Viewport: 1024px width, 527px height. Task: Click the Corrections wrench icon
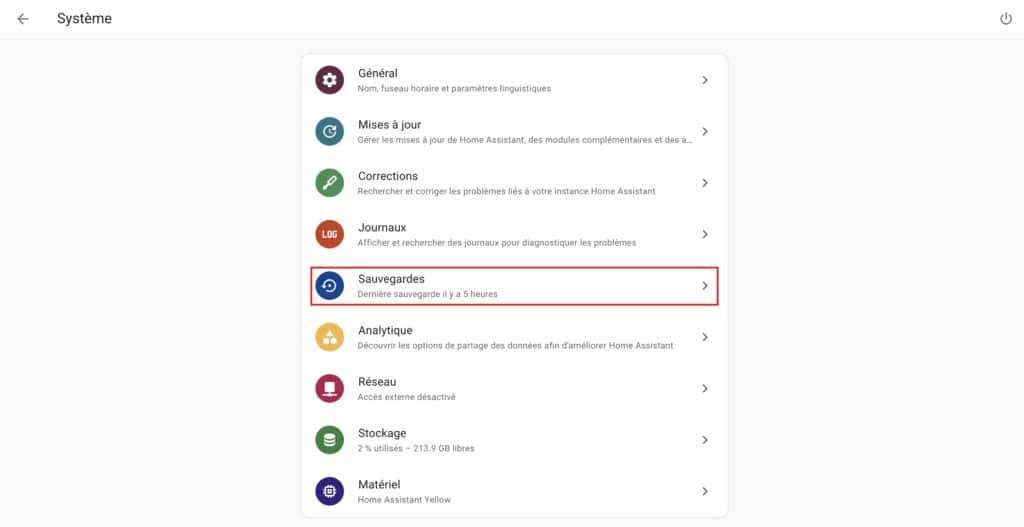click(330, 183)
